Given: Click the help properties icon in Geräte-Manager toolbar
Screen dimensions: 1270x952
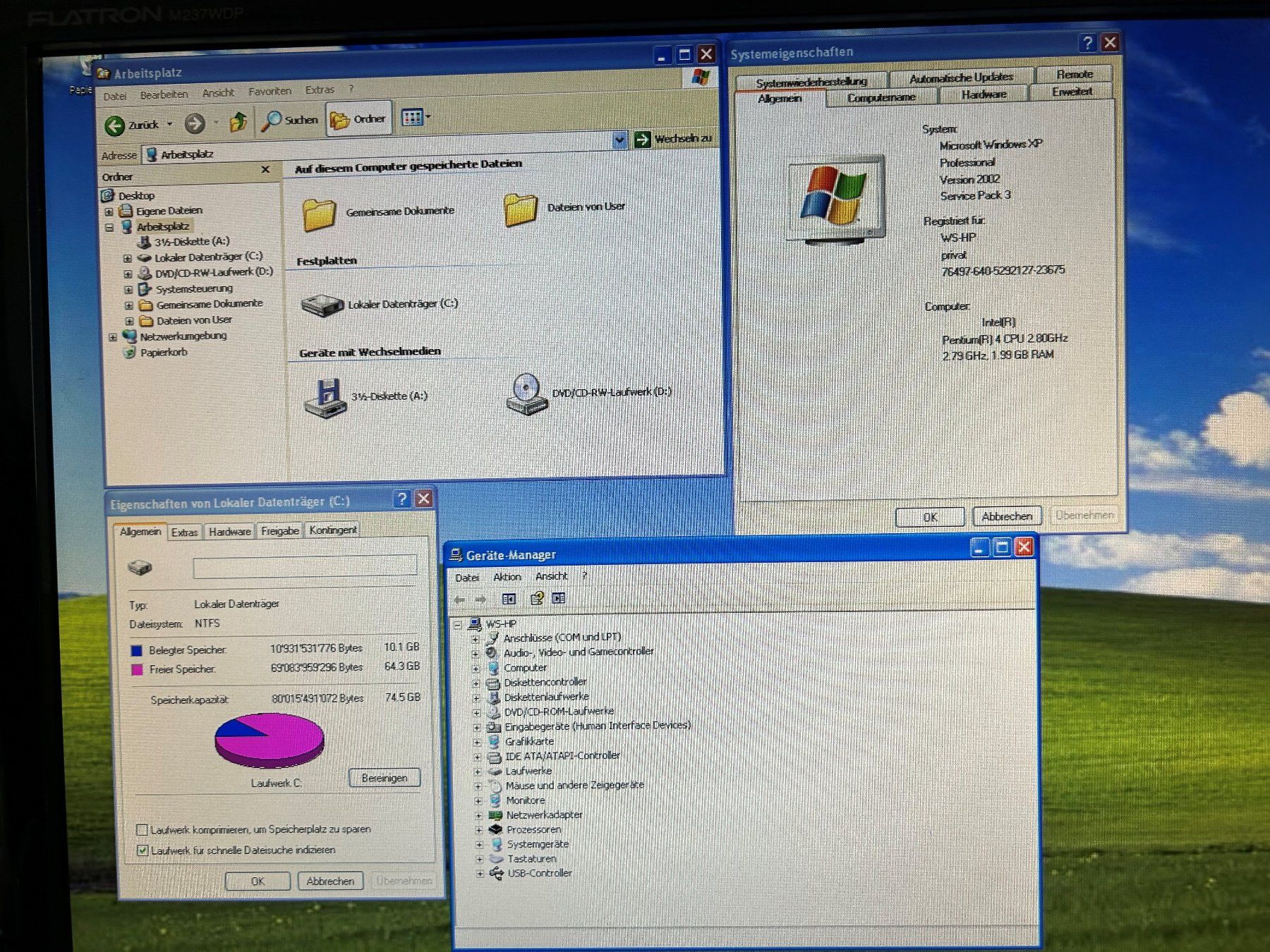Looking at the screenshot, I should (x=537, y=599).
